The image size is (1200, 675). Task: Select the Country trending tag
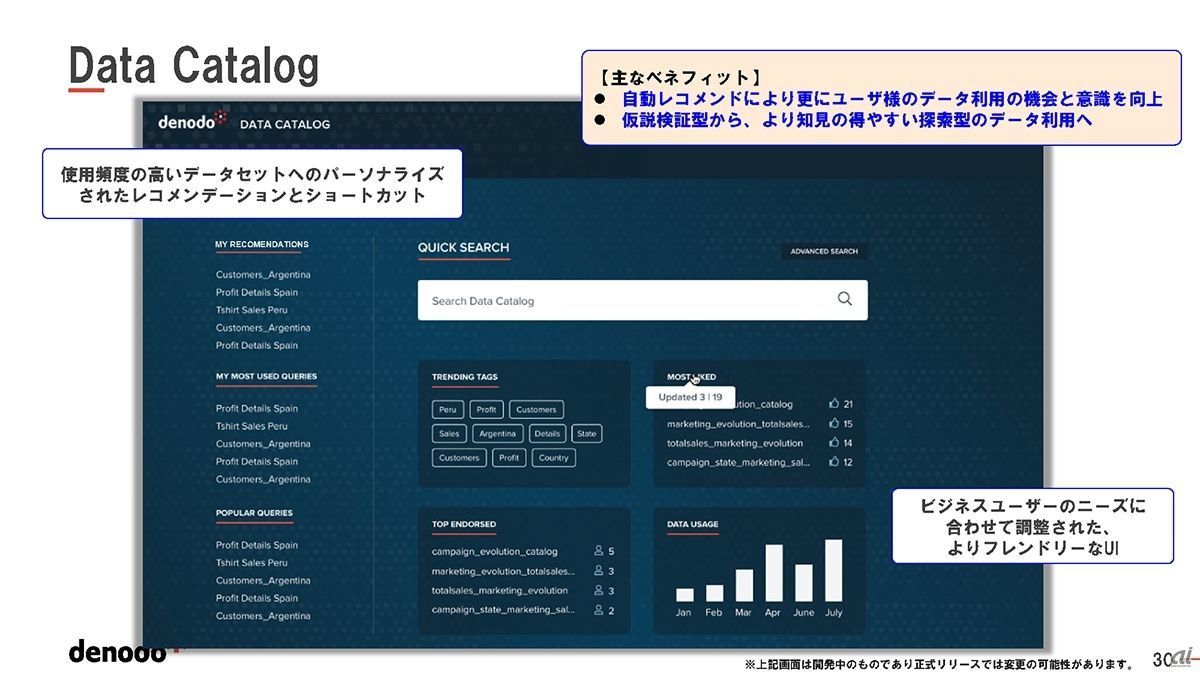click(x=553, y=458)
